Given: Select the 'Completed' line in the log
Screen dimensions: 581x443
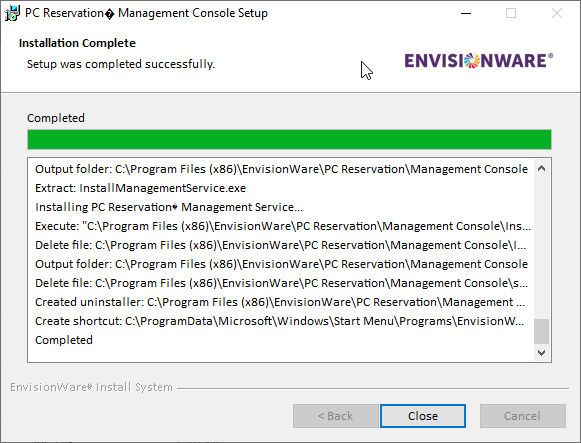Looking at the screenshot, I should coord(64,340).
